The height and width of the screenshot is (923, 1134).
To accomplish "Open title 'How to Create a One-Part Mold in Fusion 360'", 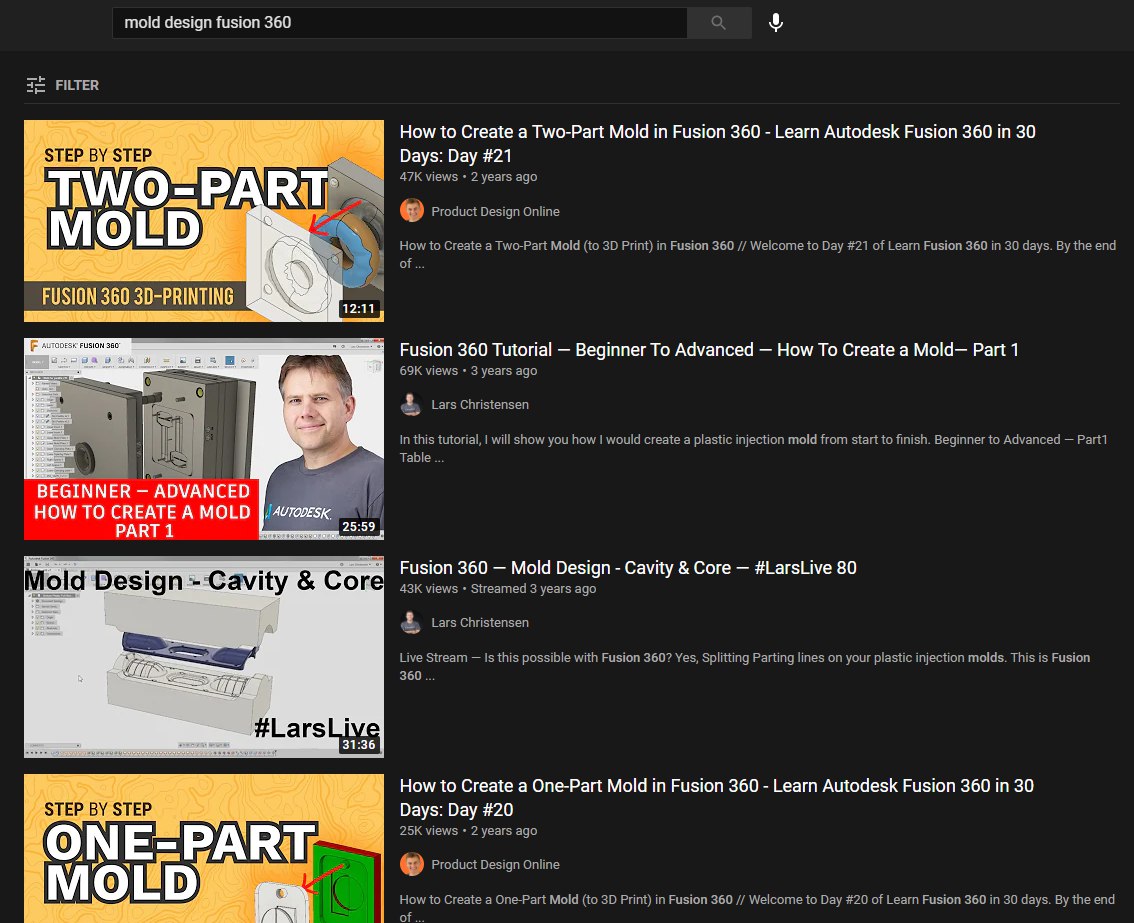I will click(x=717, y=797).
